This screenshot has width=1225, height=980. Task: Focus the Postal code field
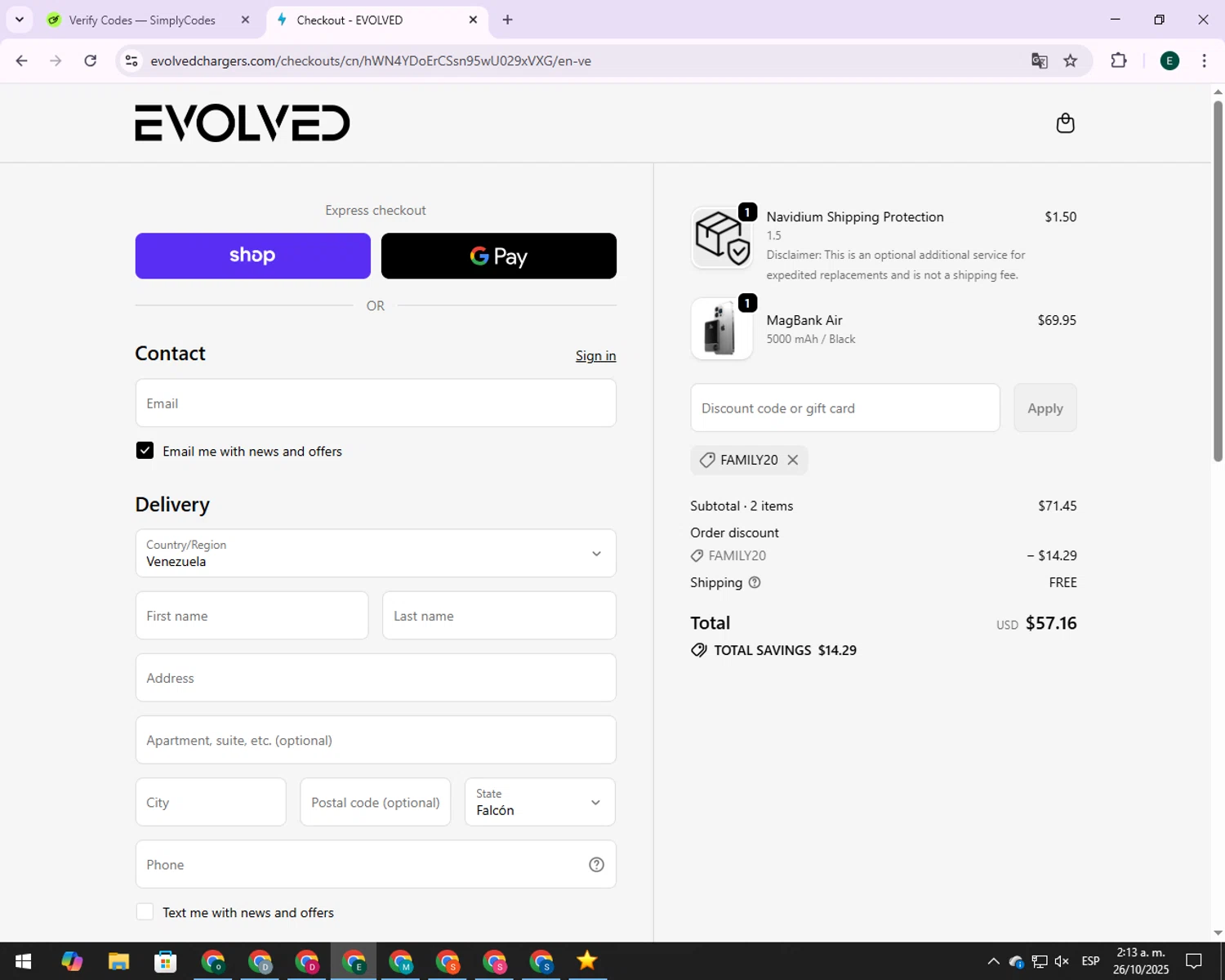coord(376,802)
